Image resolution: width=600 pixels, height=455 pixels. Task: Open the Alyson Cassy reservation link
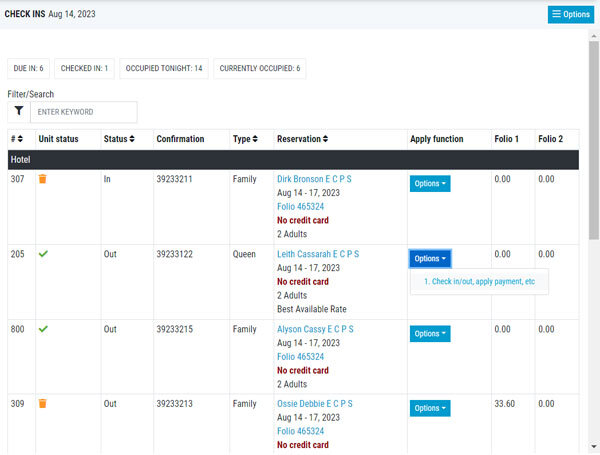315,329
